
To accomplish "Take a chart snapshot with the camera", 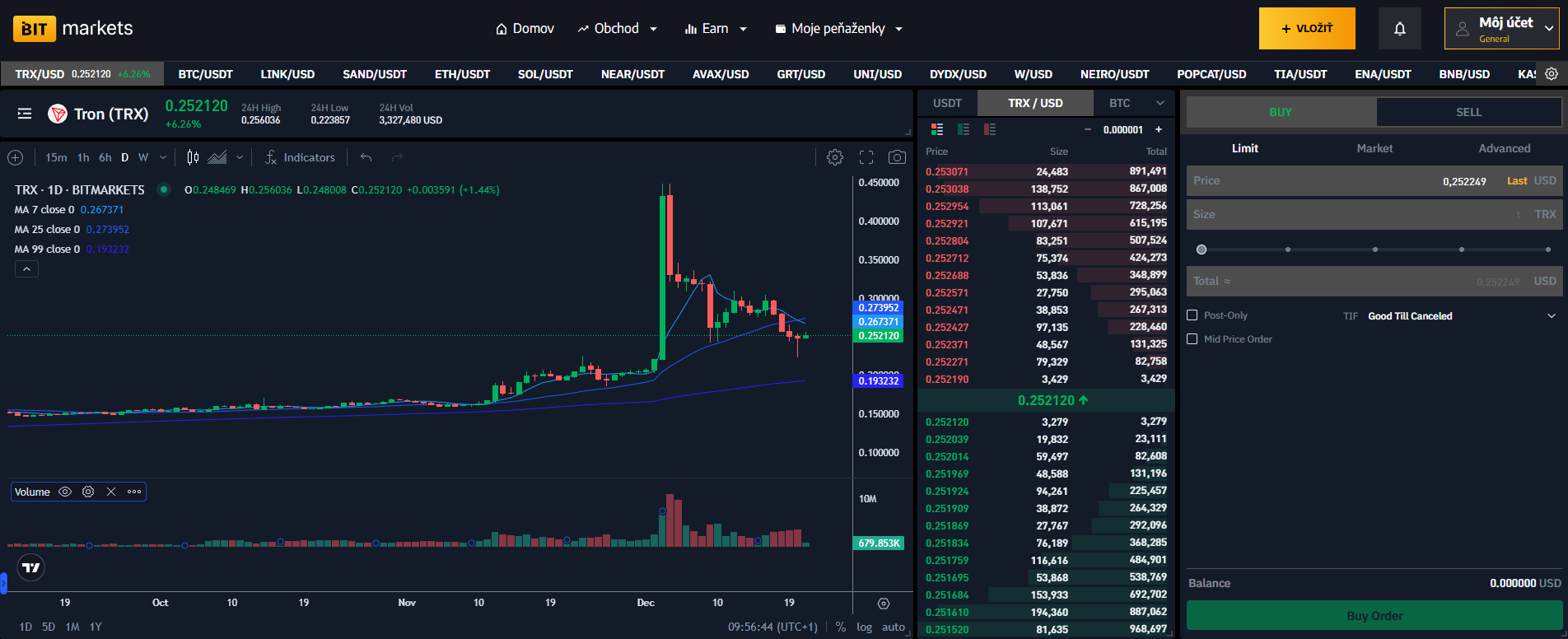I will tap(897, 157).
